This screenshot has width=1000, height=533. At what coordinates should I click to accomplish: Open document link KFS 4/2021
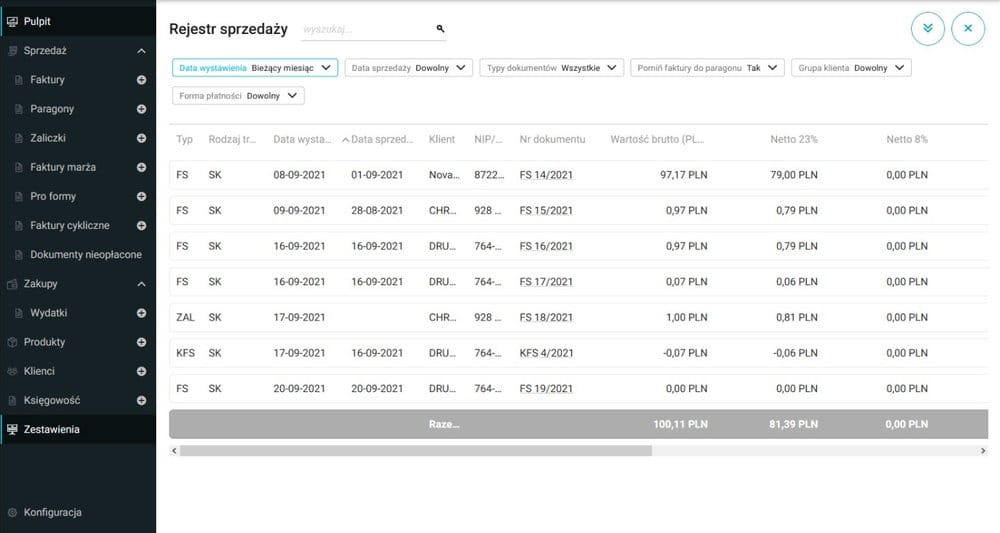coord(548,353)
